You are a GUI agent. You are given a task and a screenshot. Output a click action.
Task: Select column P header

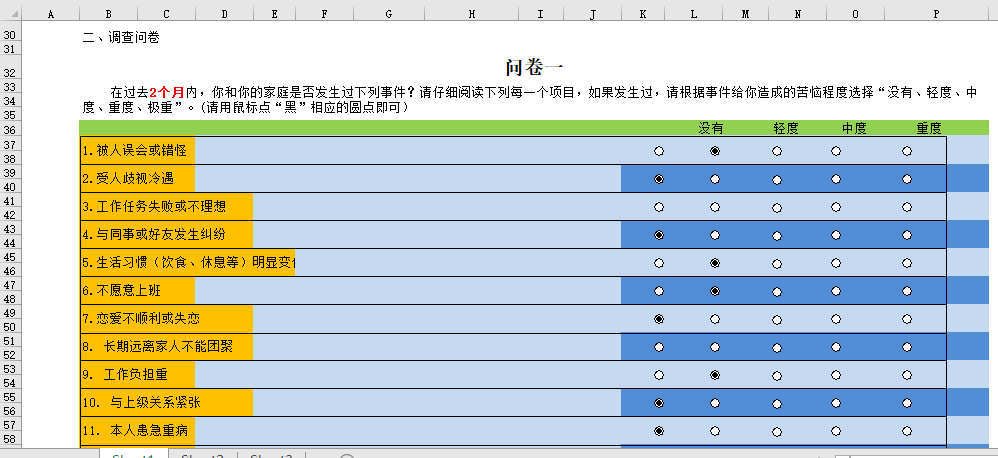coord(936,13)
